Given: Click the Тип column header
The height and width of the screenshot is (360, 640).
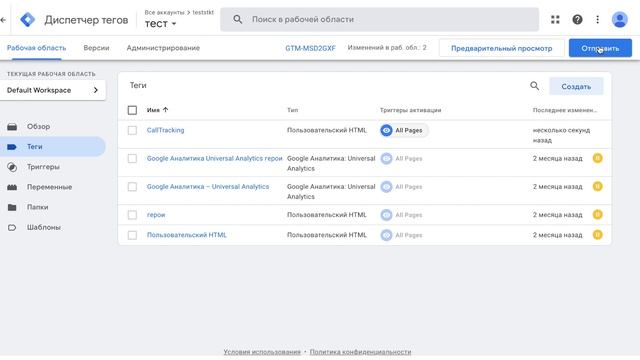Looking at the screenshot, I should tap(292, 110).
